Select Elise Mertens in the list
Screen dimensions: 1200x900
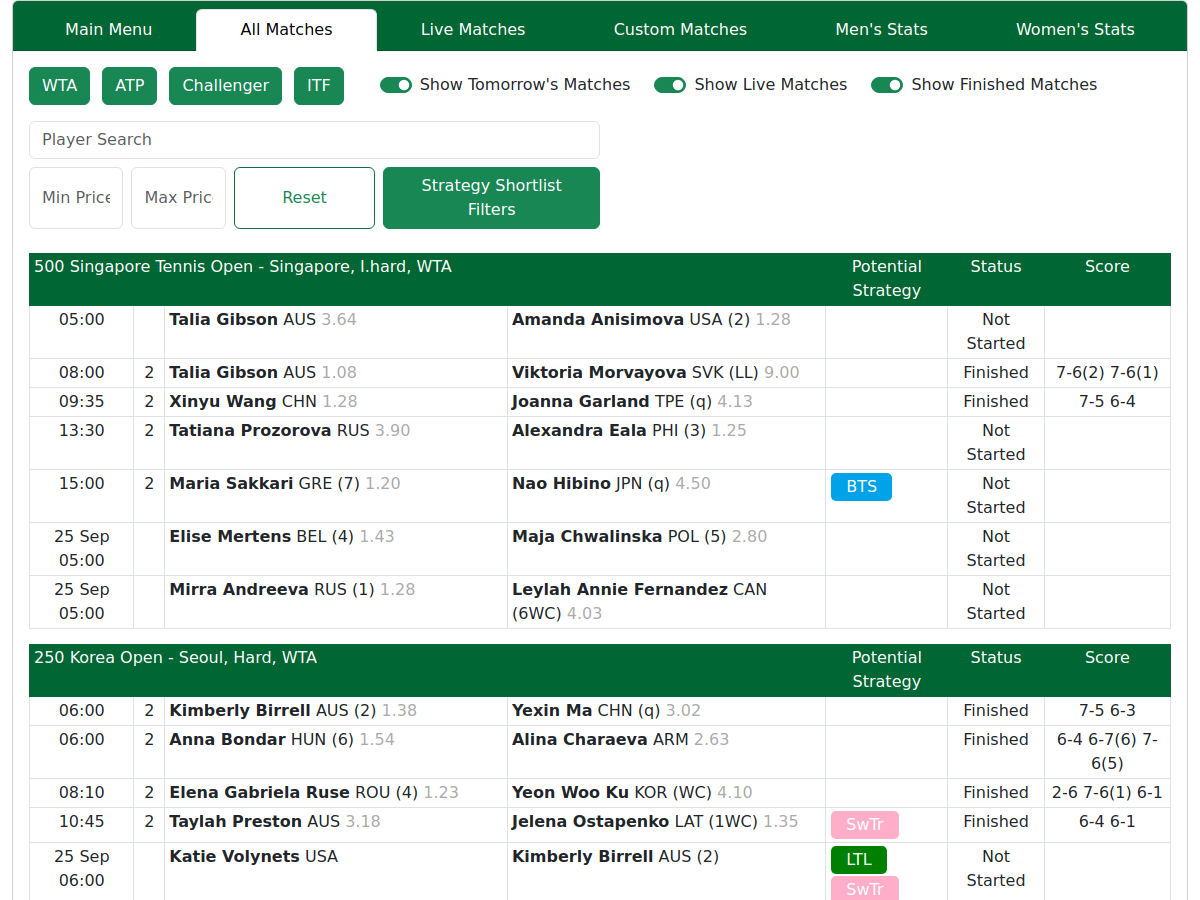pyautogui.click(x=230, y=537)
